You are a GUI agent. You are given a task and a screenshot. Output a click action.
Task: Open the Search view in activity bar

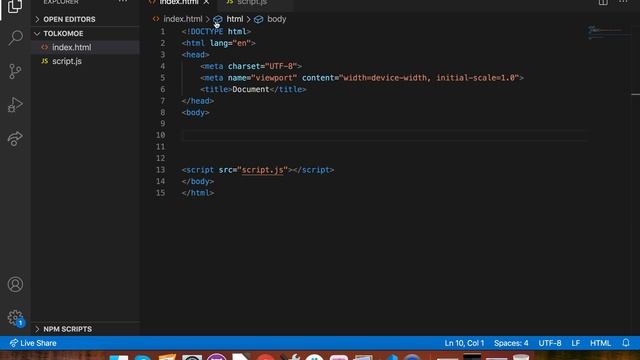coord(15,38)
